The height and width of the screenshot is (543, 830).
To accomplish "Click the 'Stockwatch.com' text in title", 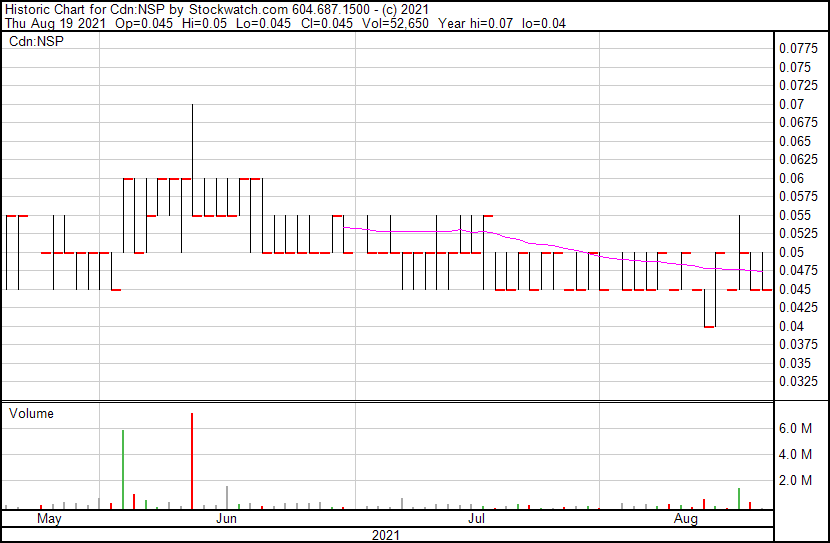I will click(239, 10).
